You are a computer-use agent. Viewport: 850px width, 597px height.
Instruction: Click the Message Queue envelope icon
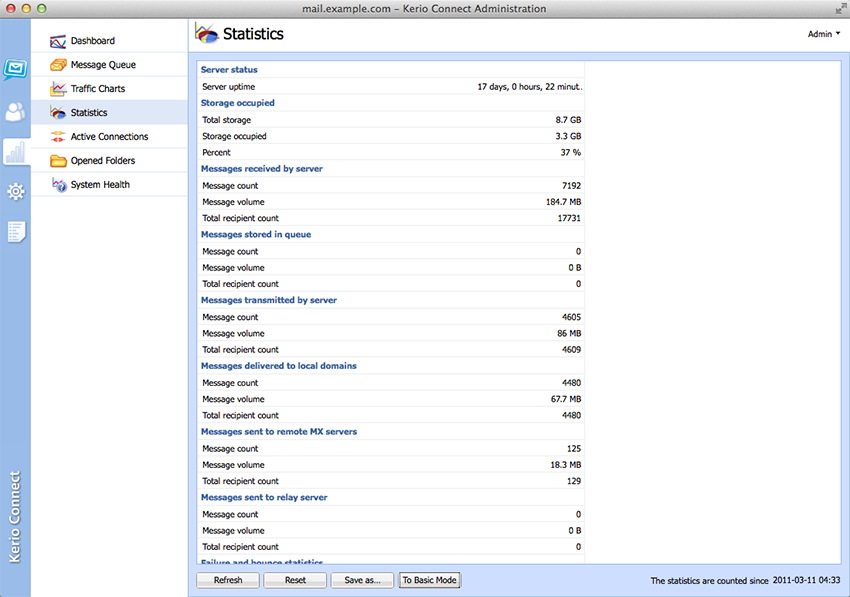(x=58, y=65)
